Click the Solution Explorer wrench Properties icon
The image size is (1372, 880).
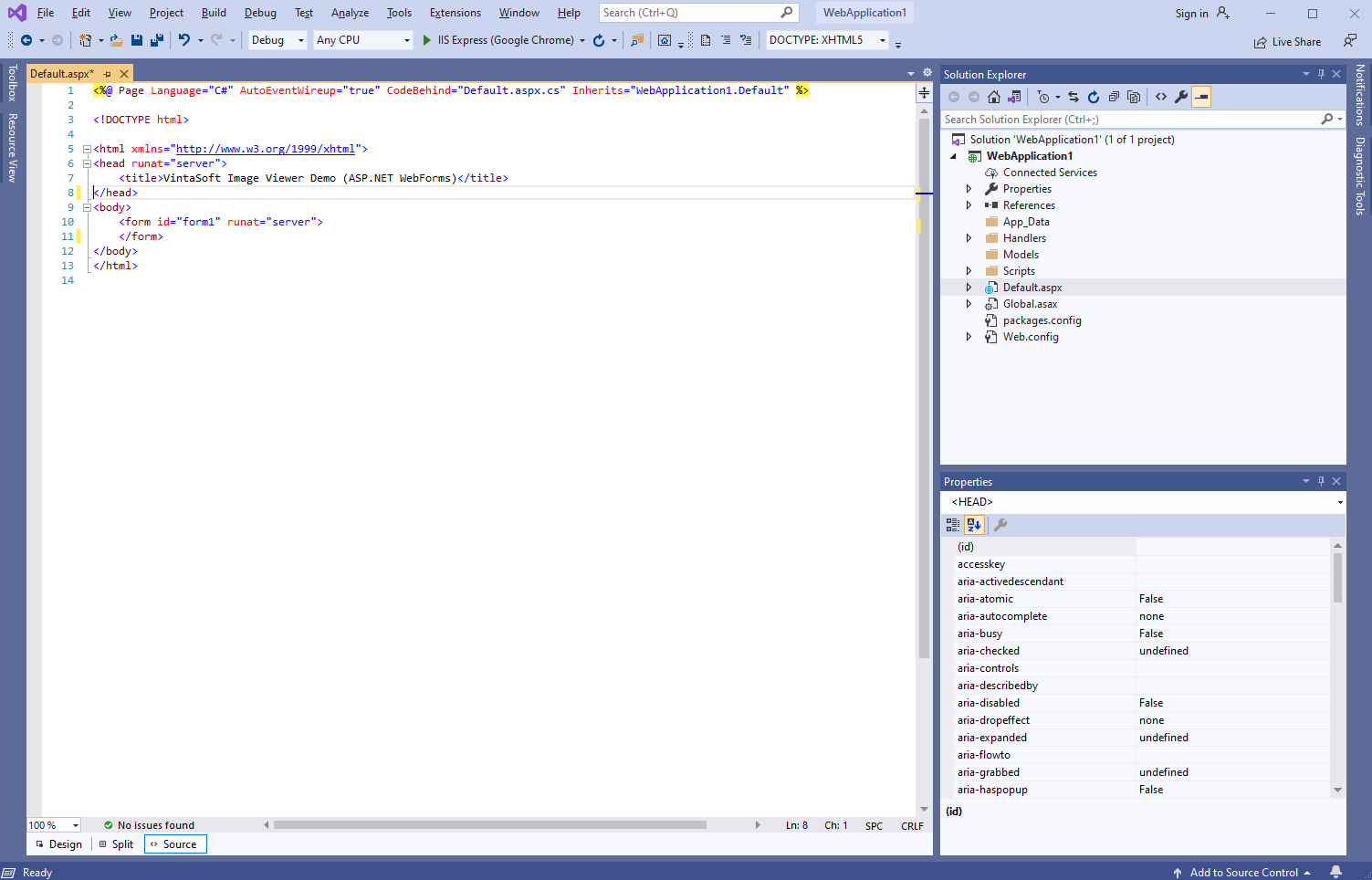[x=1181, y=97]
